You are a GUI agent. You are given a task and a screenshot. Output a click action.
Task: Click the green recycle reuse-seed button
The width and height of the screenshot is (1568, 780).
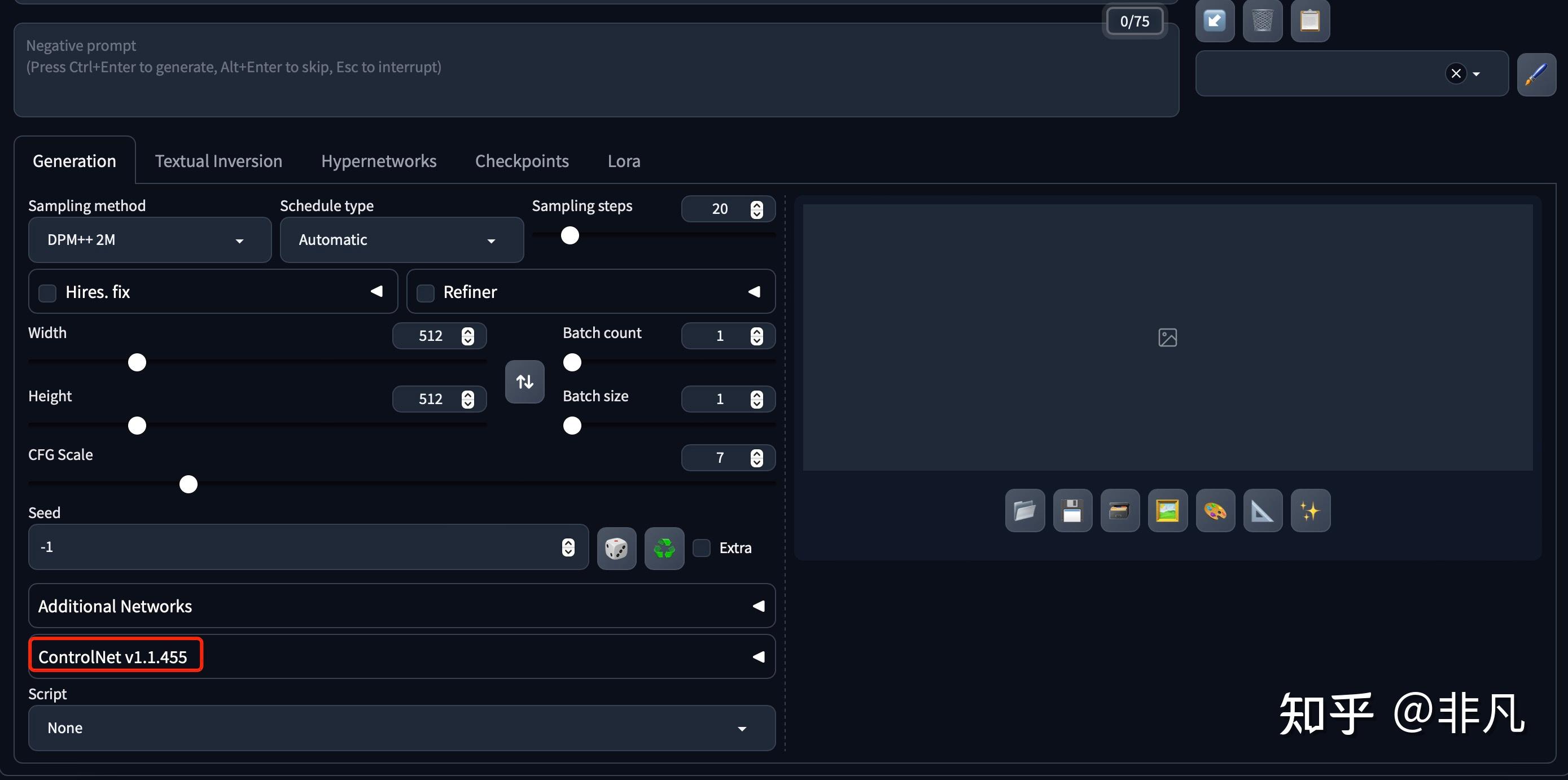pos(664,548)
